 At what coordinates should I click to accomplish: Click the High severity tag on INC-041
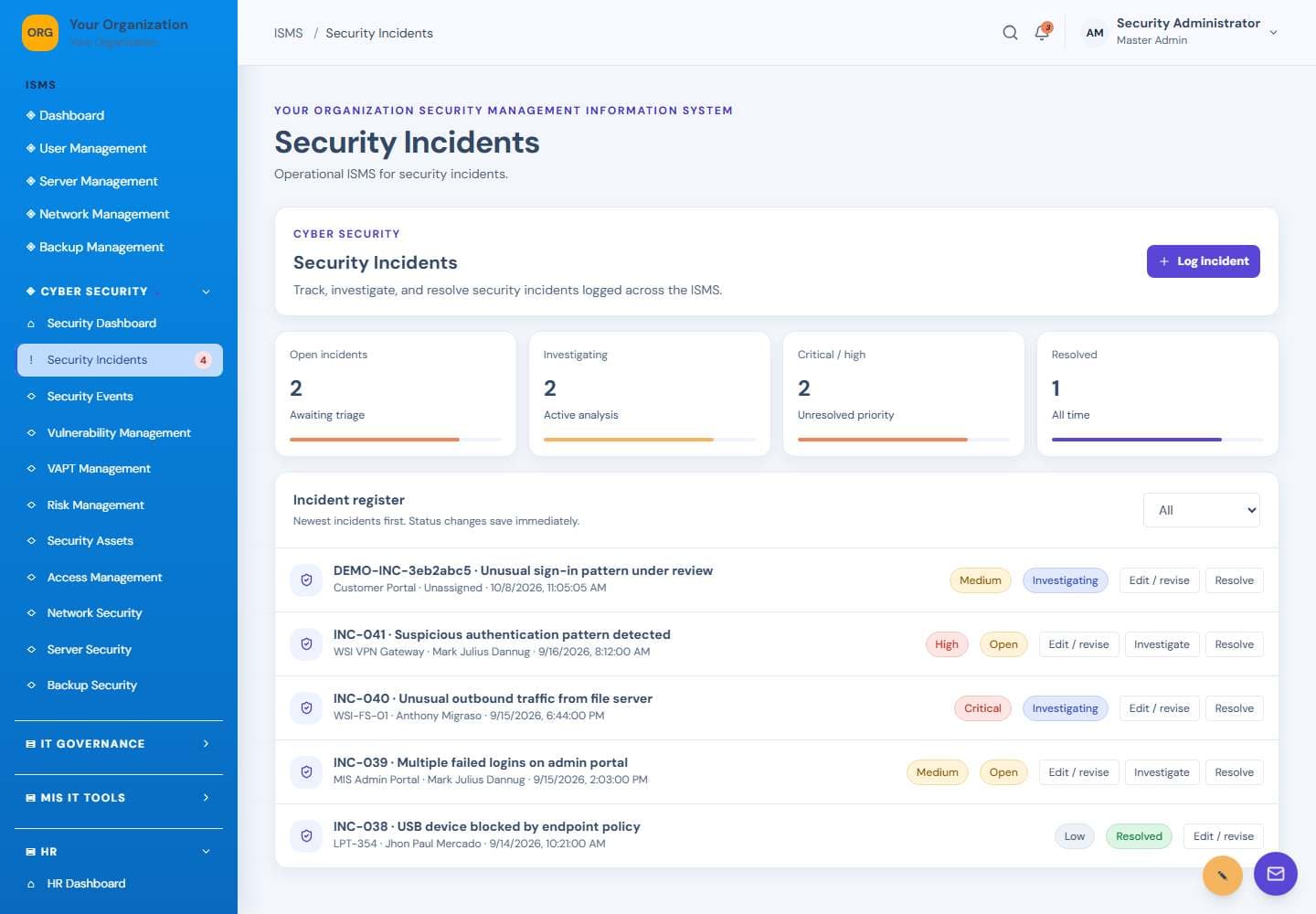click(947, 644)
